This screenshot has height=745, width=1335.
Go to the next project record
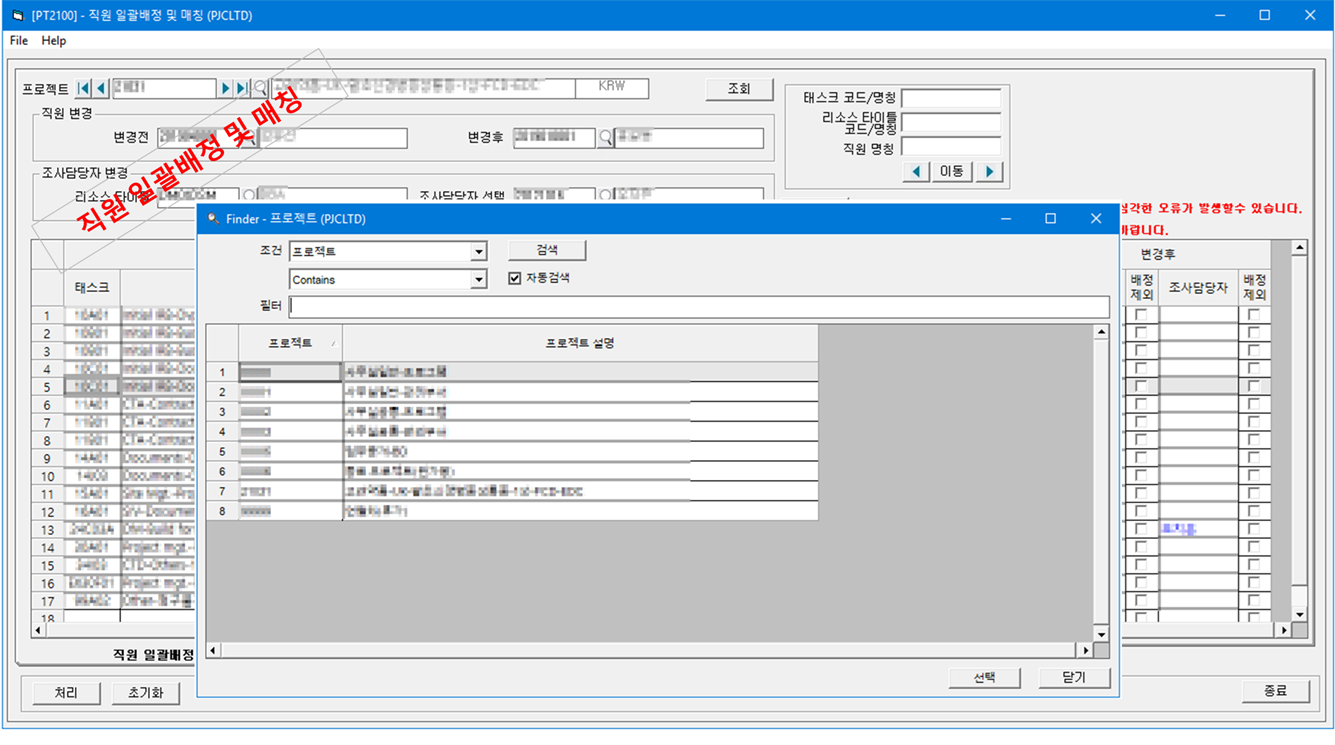click(x=226, y=88)
